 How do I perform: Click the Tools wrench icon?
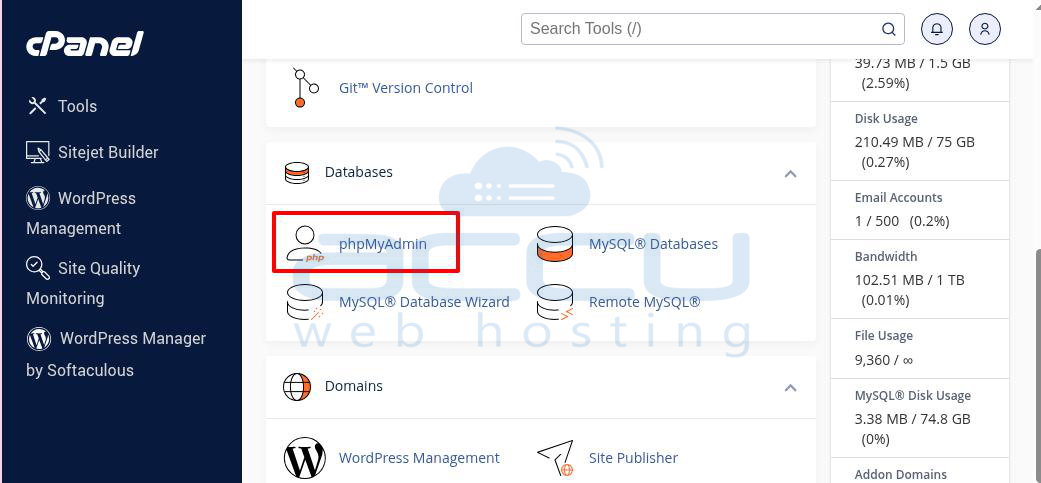pos(37,105)
